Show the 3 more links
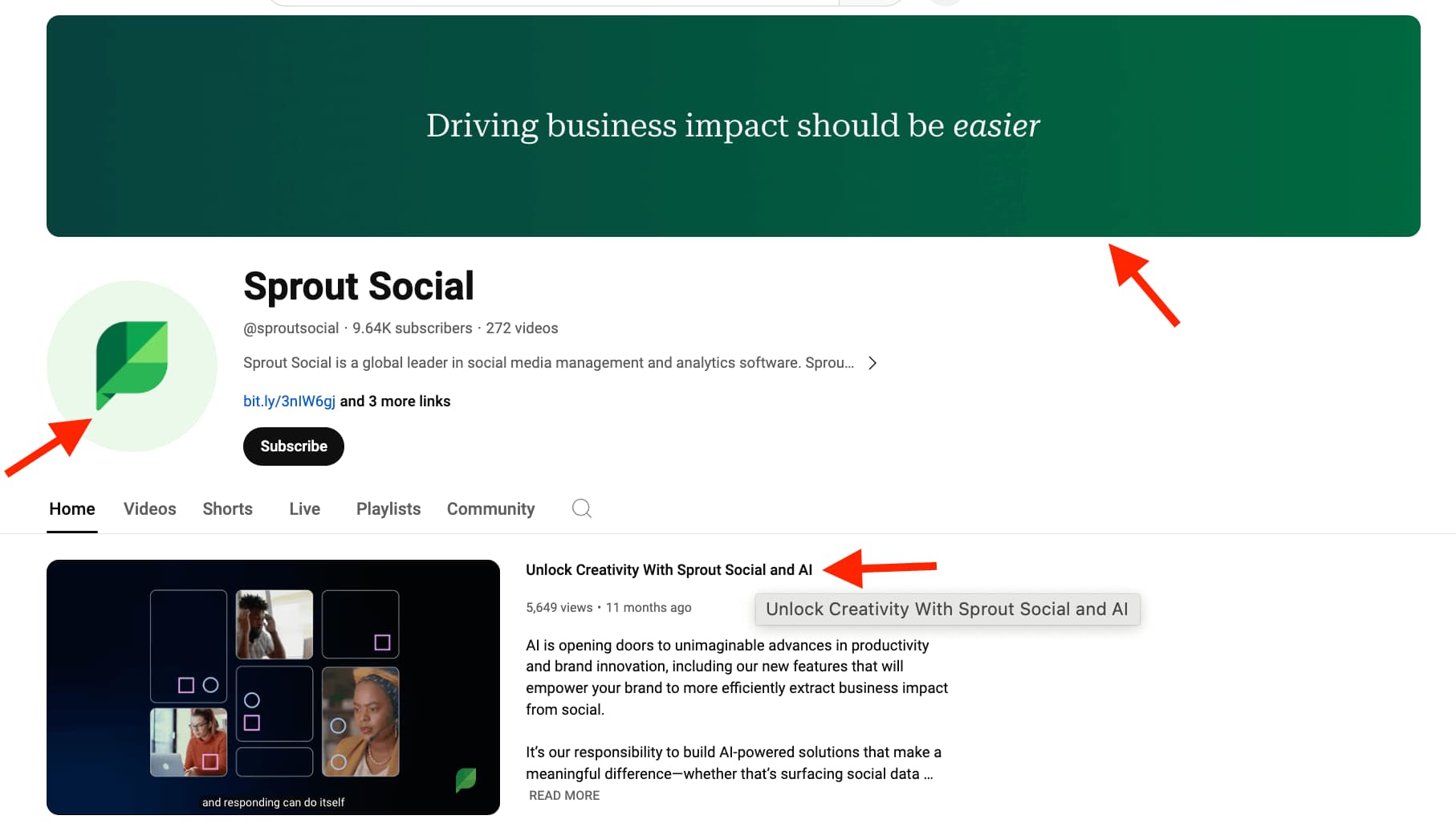The width and height of the screenshot is (1456, 840). [395, 401]
